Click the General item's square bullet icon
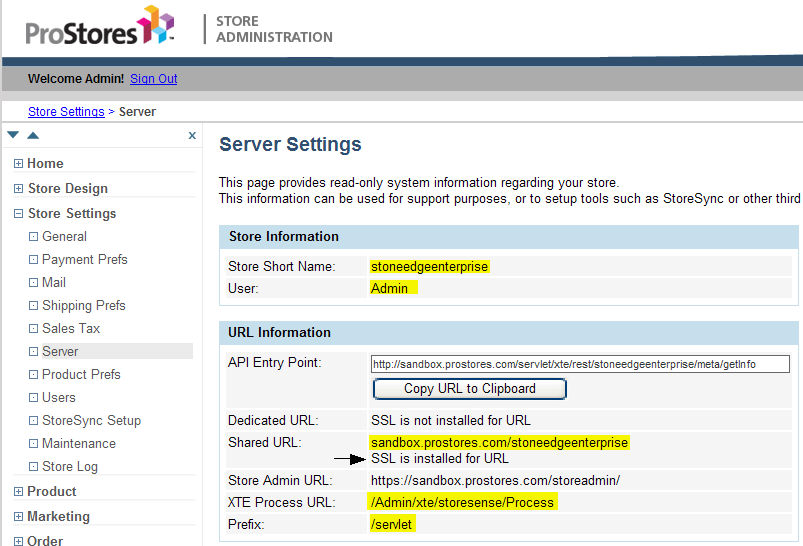Viewport: 803px width, 546px height. point(33,237)
